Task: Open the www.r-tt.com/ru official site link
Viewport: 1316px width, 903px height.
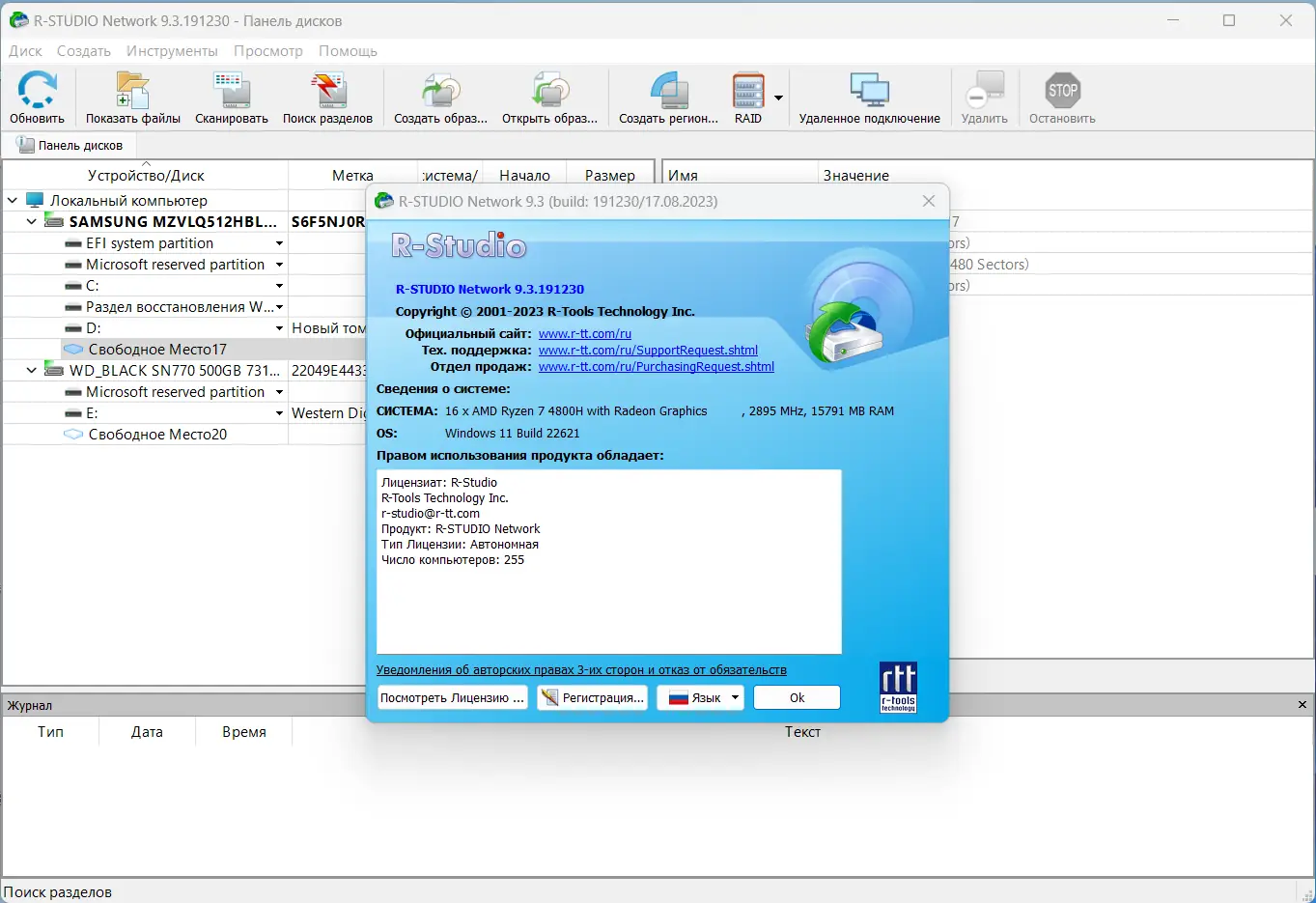Action: [585, 334]
